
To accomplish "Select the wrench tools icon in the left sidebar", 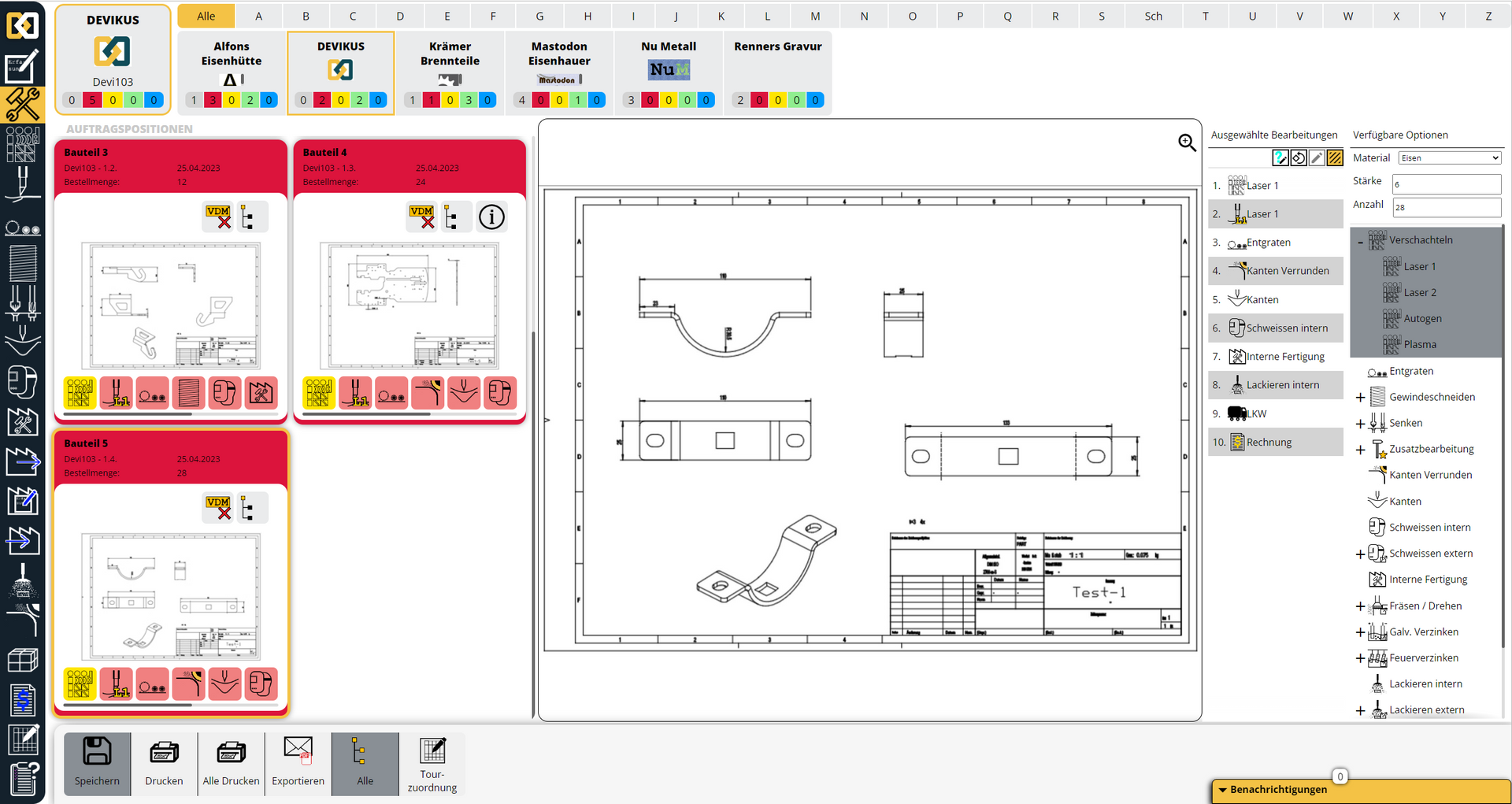I will (x=23, y=105).
